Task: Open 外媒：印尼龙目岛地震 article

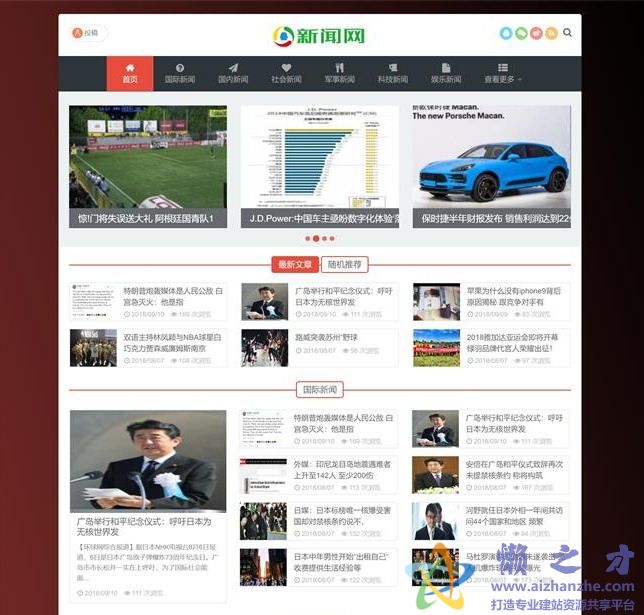Action: [342, 470]
